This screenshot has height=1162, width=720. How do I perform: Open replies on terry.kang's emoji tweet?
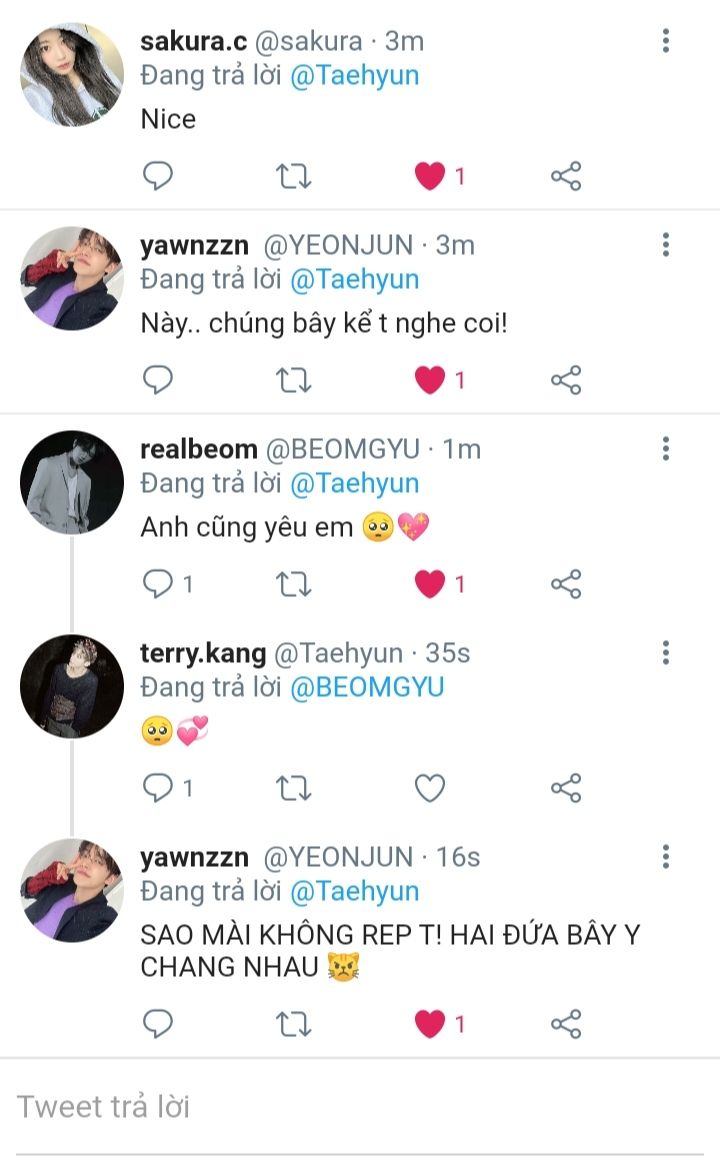pyautogui.click(x=158, y=788)
